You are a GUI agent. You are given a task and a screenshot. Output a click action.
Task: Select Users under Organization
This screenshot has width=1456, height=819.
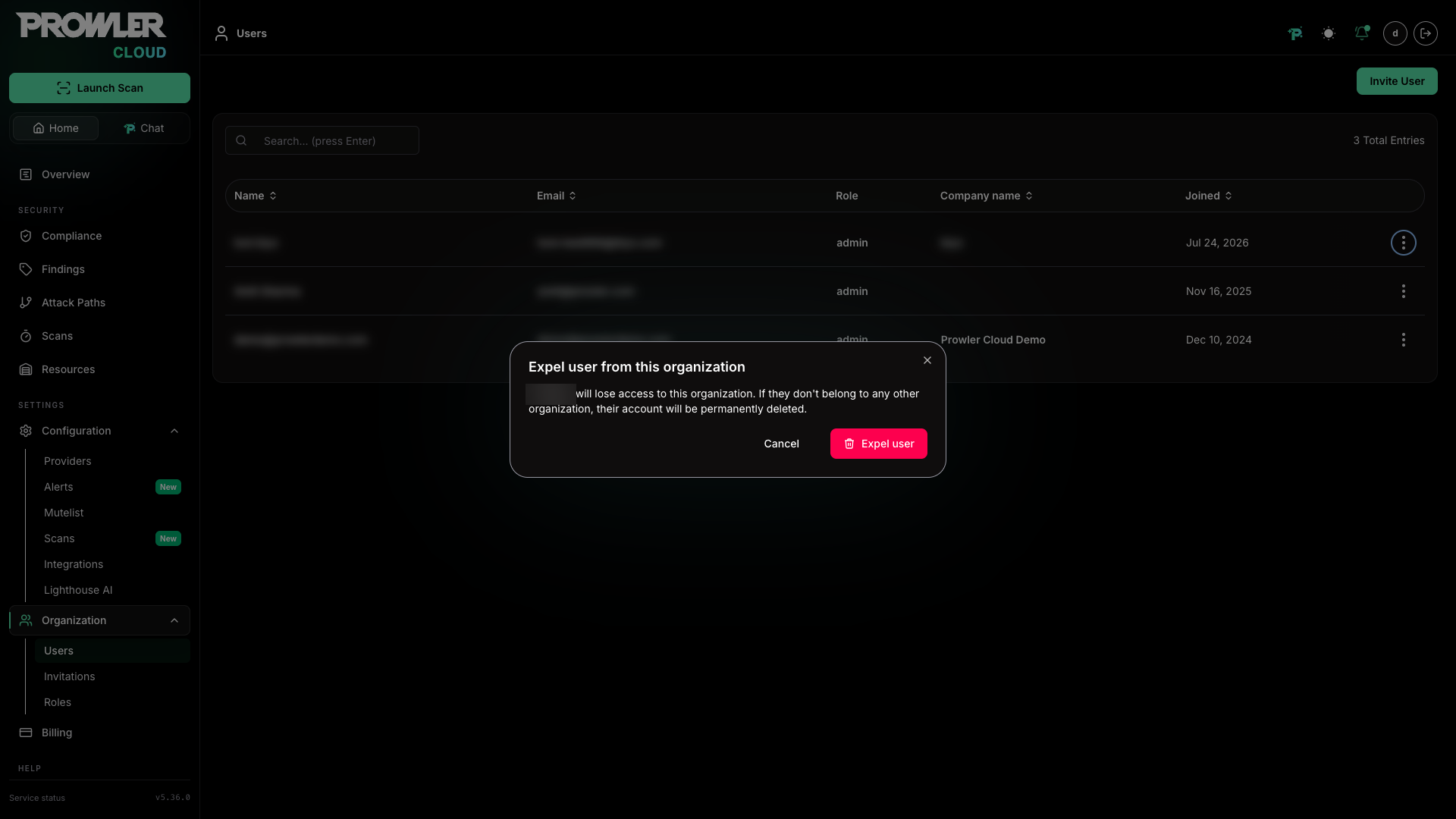[x=112, y=651]
